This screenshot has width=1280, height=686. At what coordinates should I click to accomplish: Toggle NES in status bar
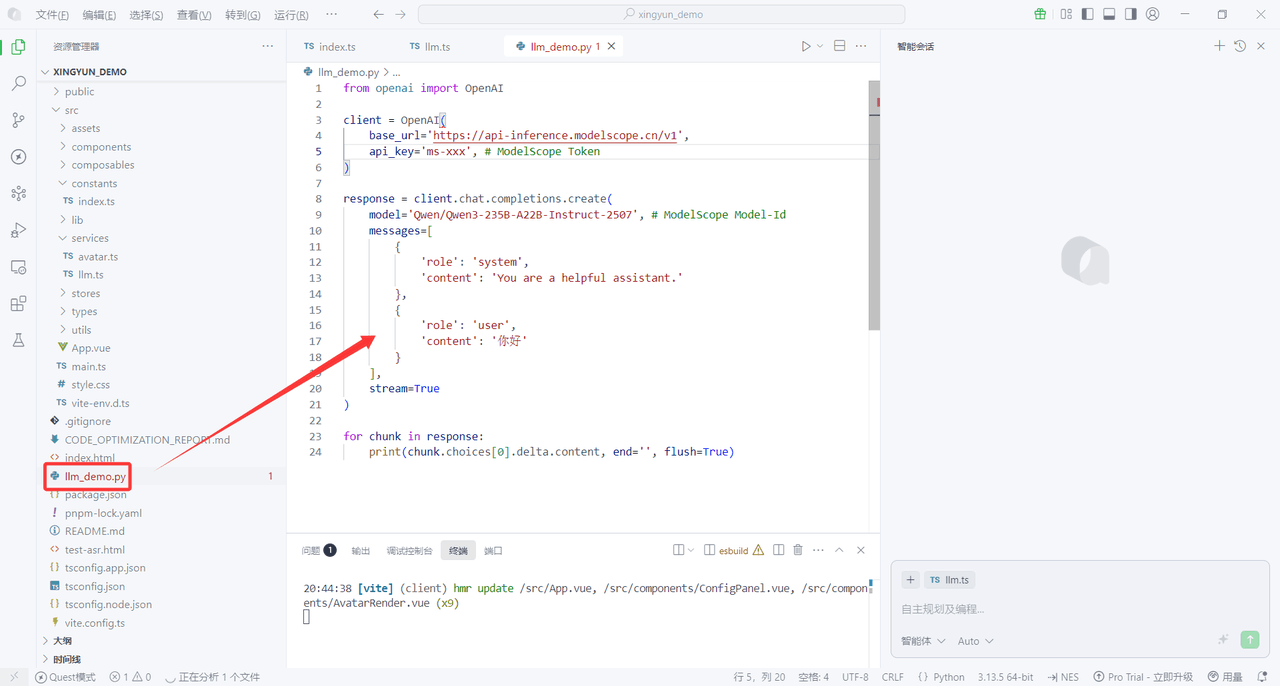pos(1063,677)
